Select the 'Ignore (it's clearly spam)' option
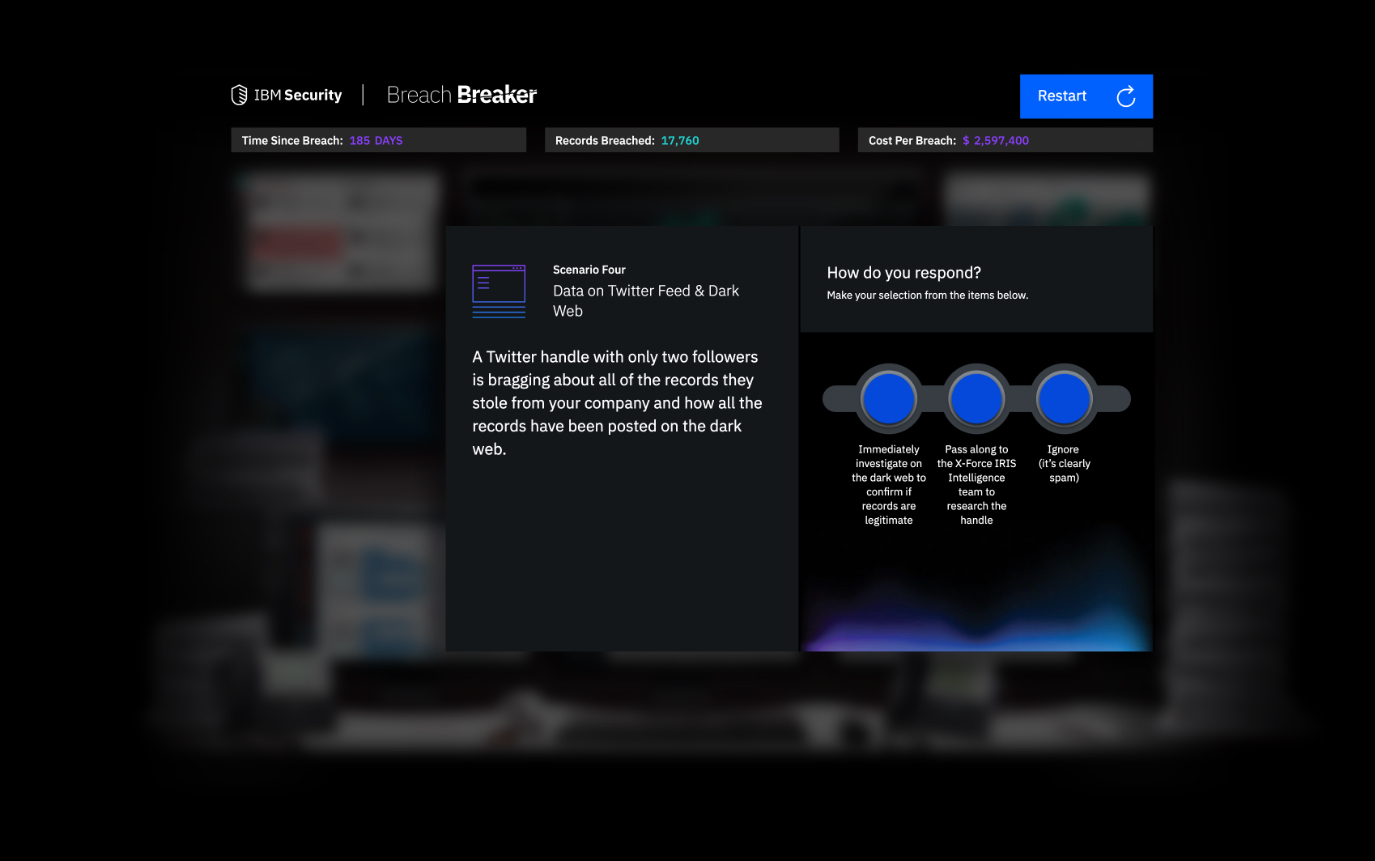Image resolution: width=1375 pixels, height=861 pixels. click(1063, 398)
